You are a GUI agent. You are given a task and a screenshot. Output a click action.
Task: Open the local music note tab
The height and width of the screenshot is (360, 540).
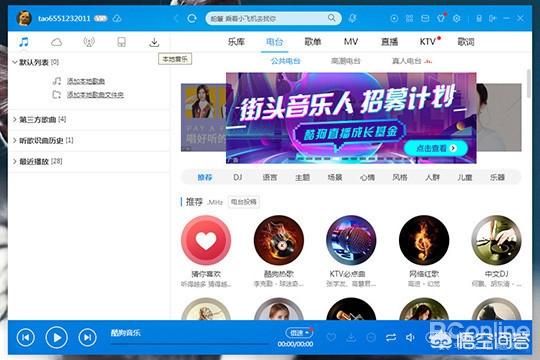24,42
